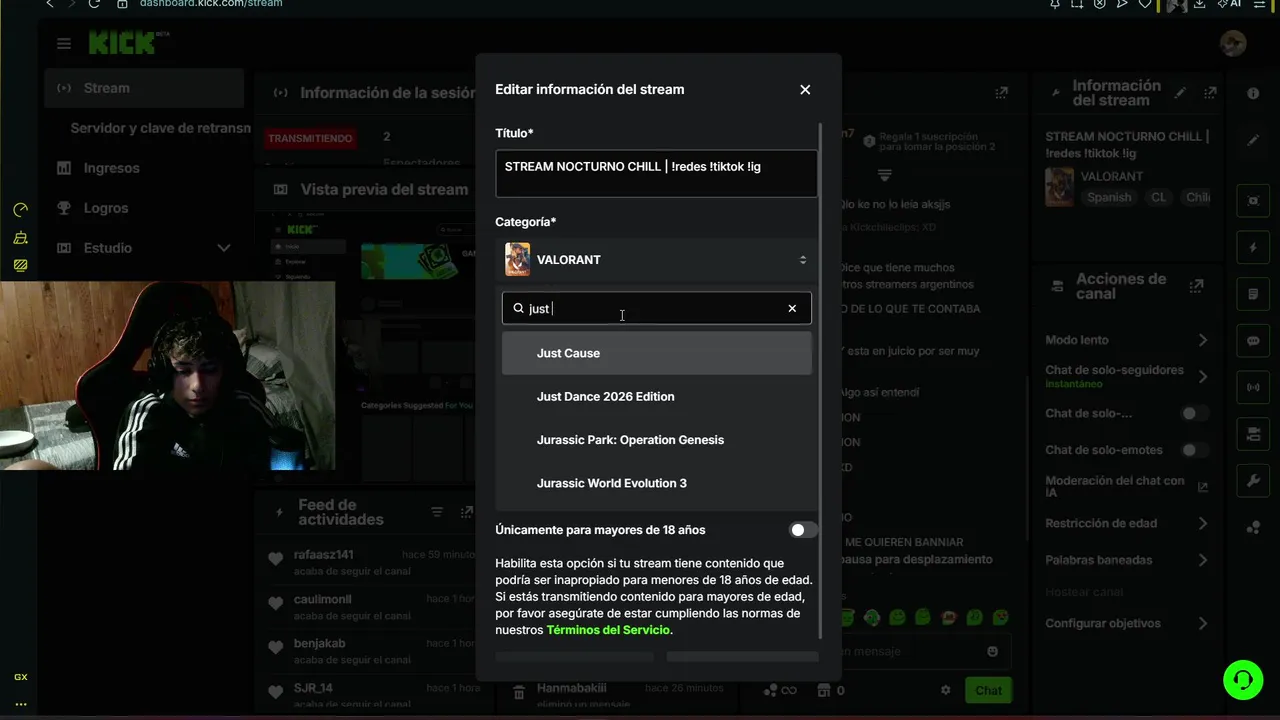Select Jurassic Park: Operation Genesis category
This screenshot has width=1280, height=720.
coord(656,440)
